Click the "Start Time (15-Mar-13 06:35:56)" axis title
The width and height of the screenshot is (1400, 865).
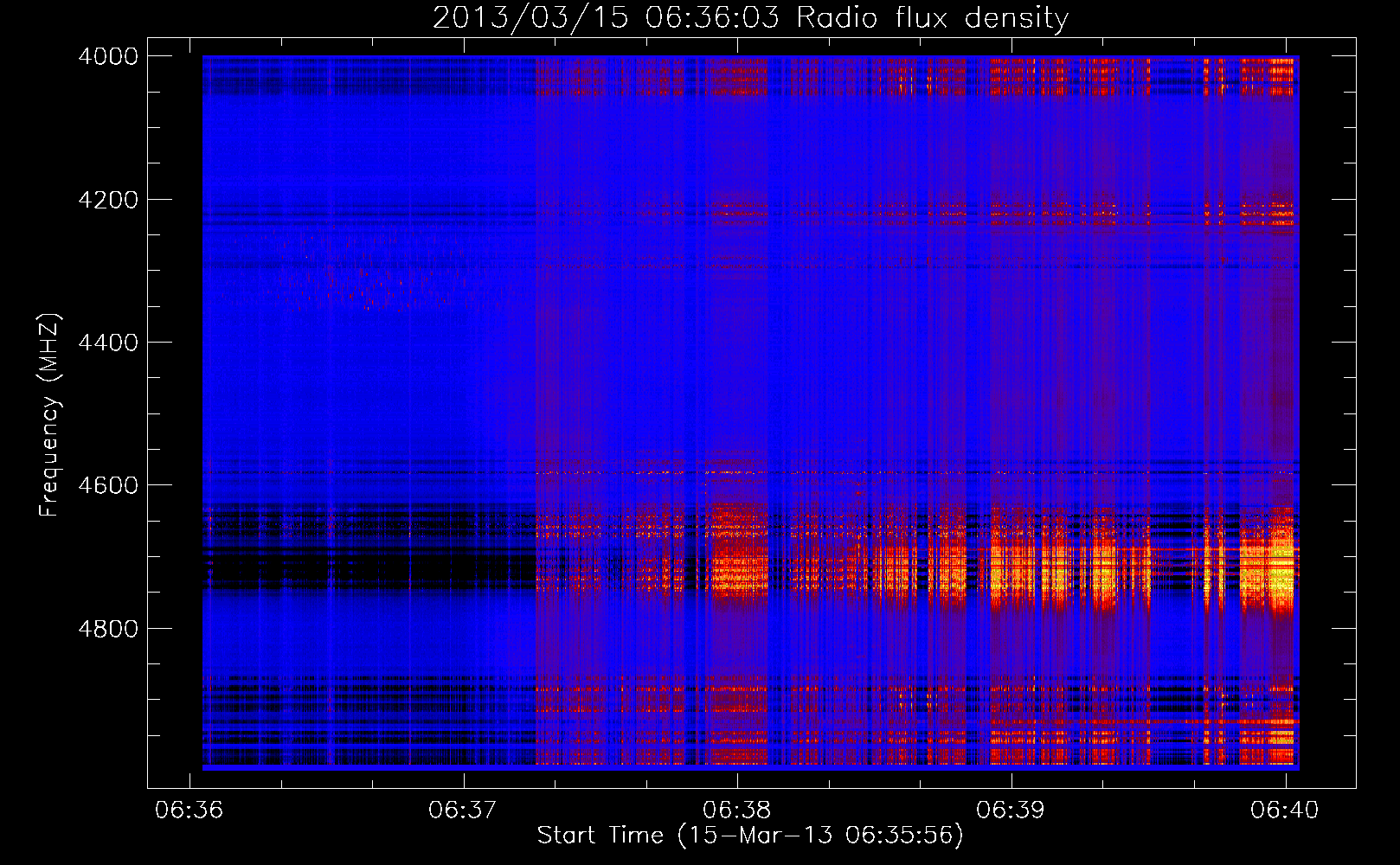[x=750, y=836]
